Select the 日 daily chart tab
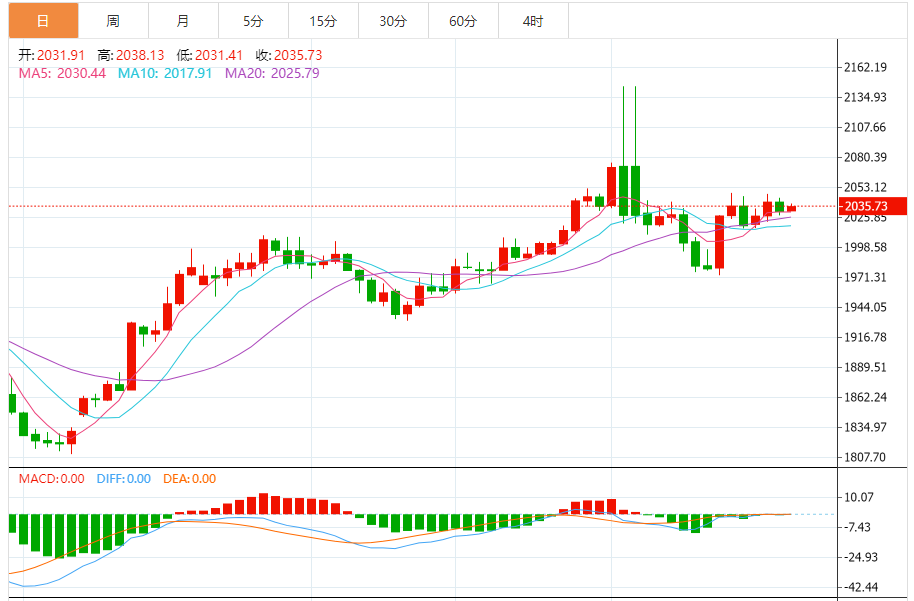The width and height of the screenshot is (914, 601). pyautogui.click(x=43, y=21)
